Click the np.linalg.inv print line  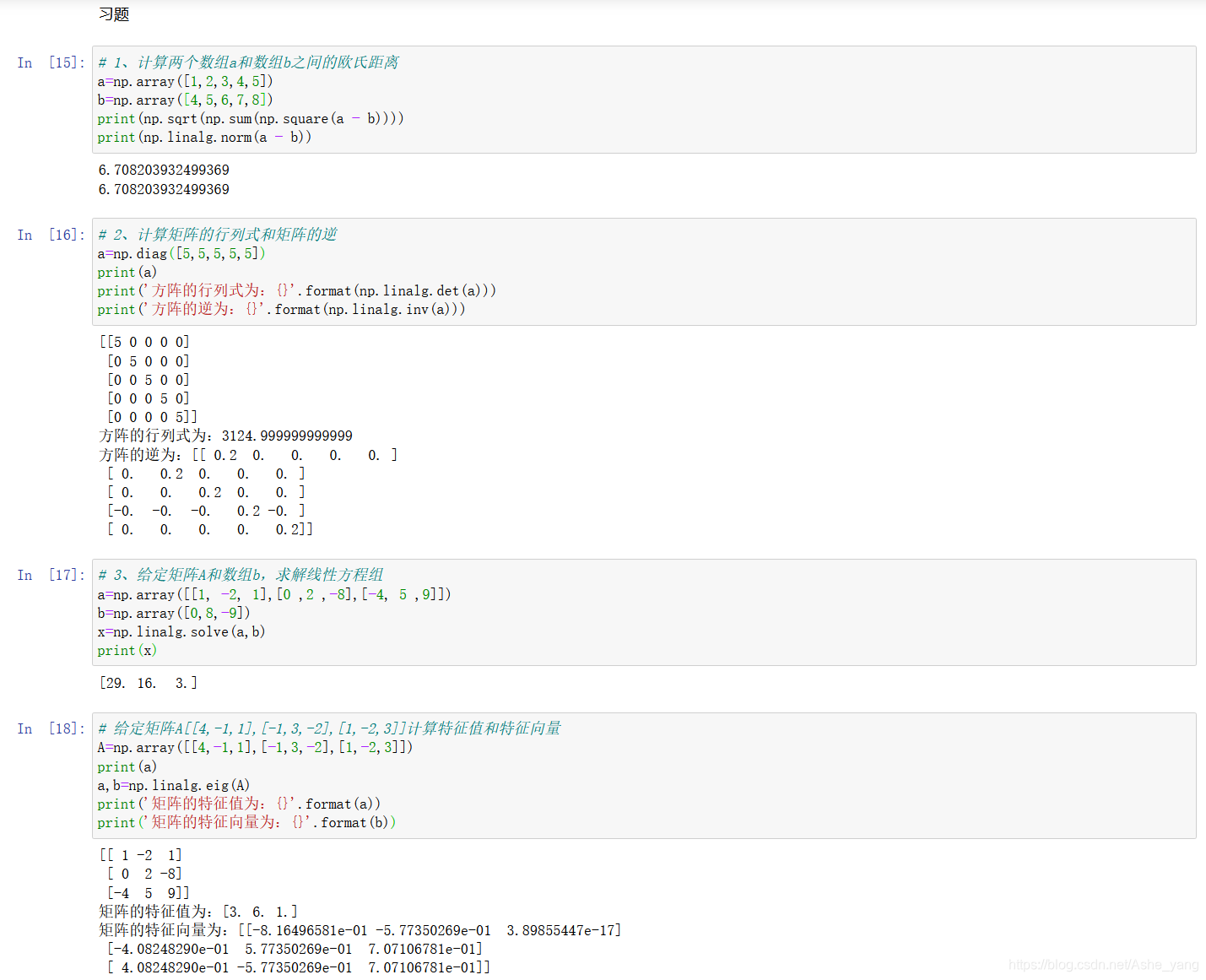point(281,310)
